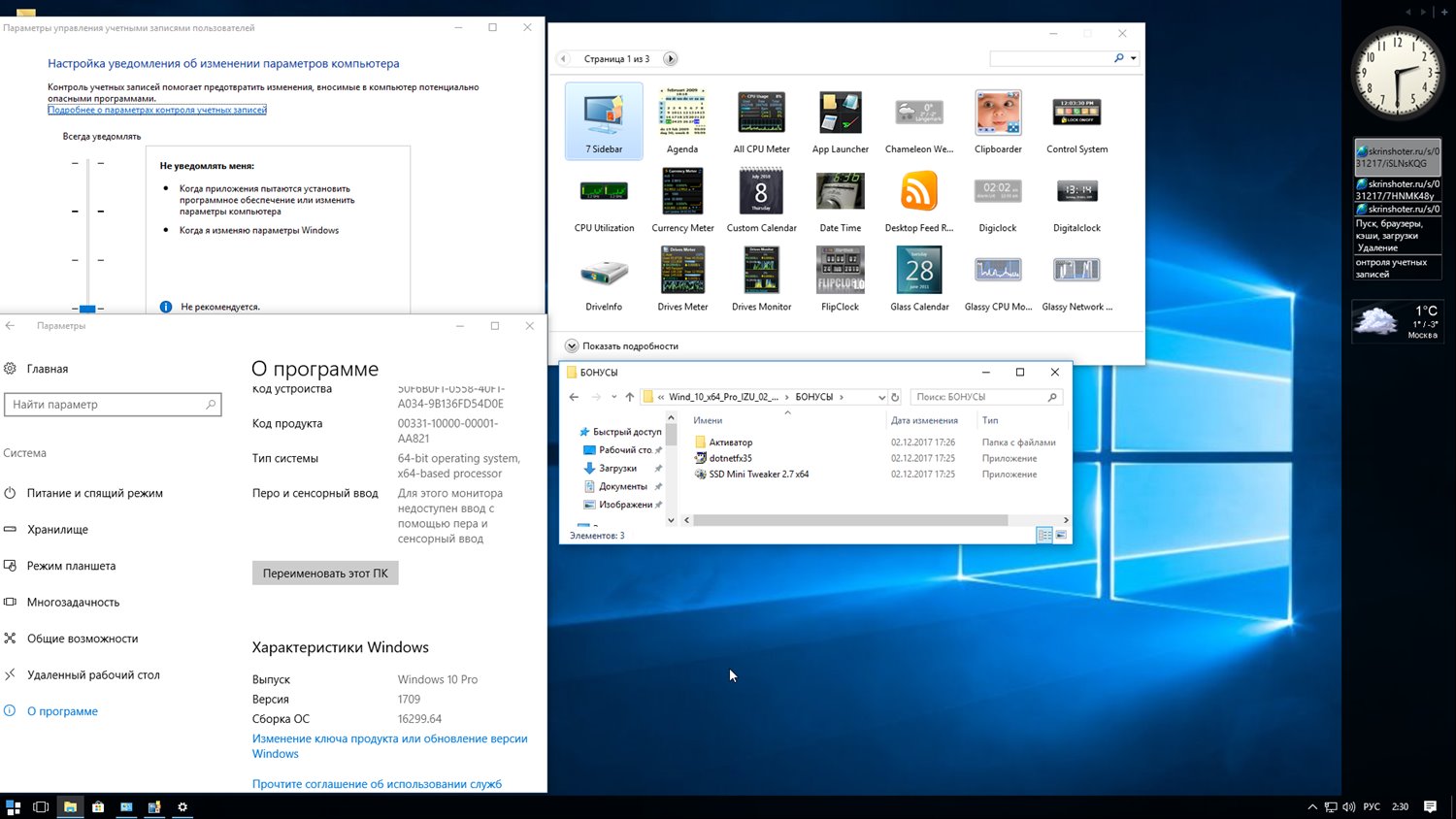Viewport: 1456px width, 819px height.
Task: Click the gadget search magnifier icon
Action: coord(1119,58)
